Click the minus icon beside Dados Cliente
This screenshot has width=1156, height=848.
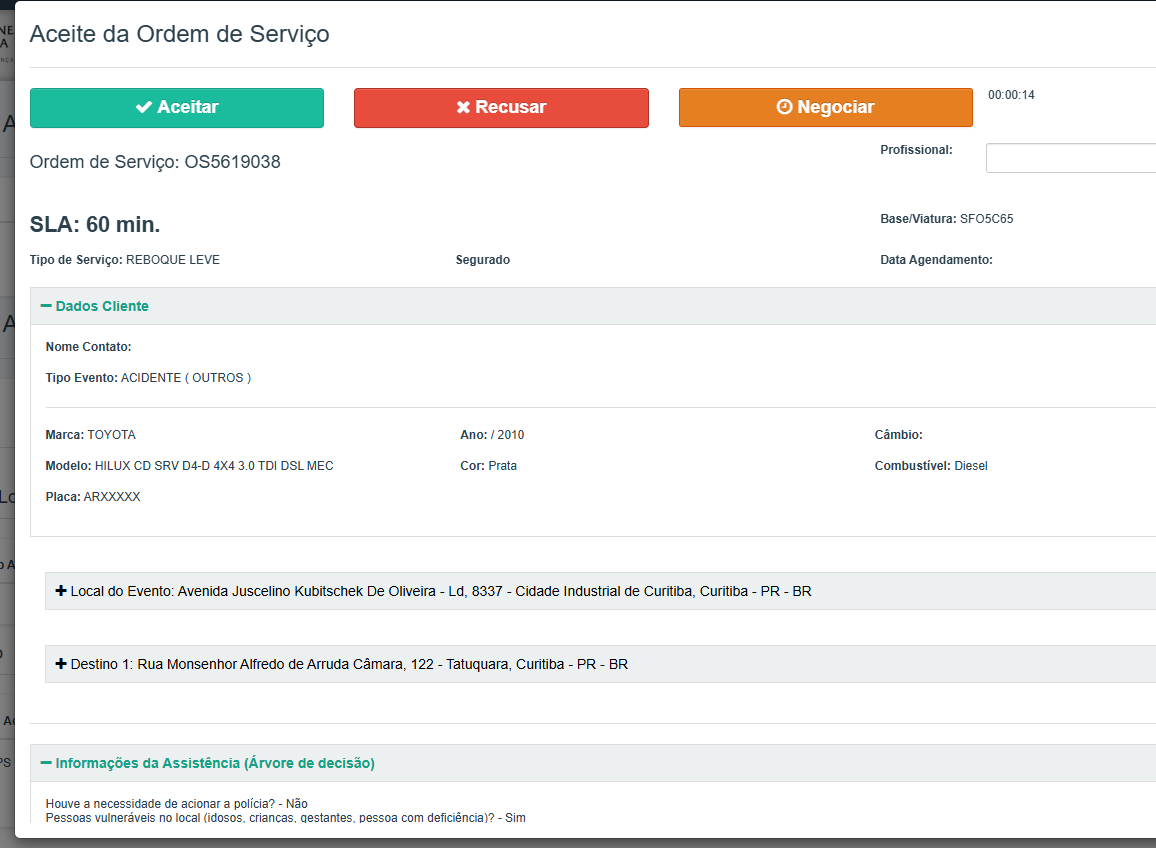tap(46, 307)
